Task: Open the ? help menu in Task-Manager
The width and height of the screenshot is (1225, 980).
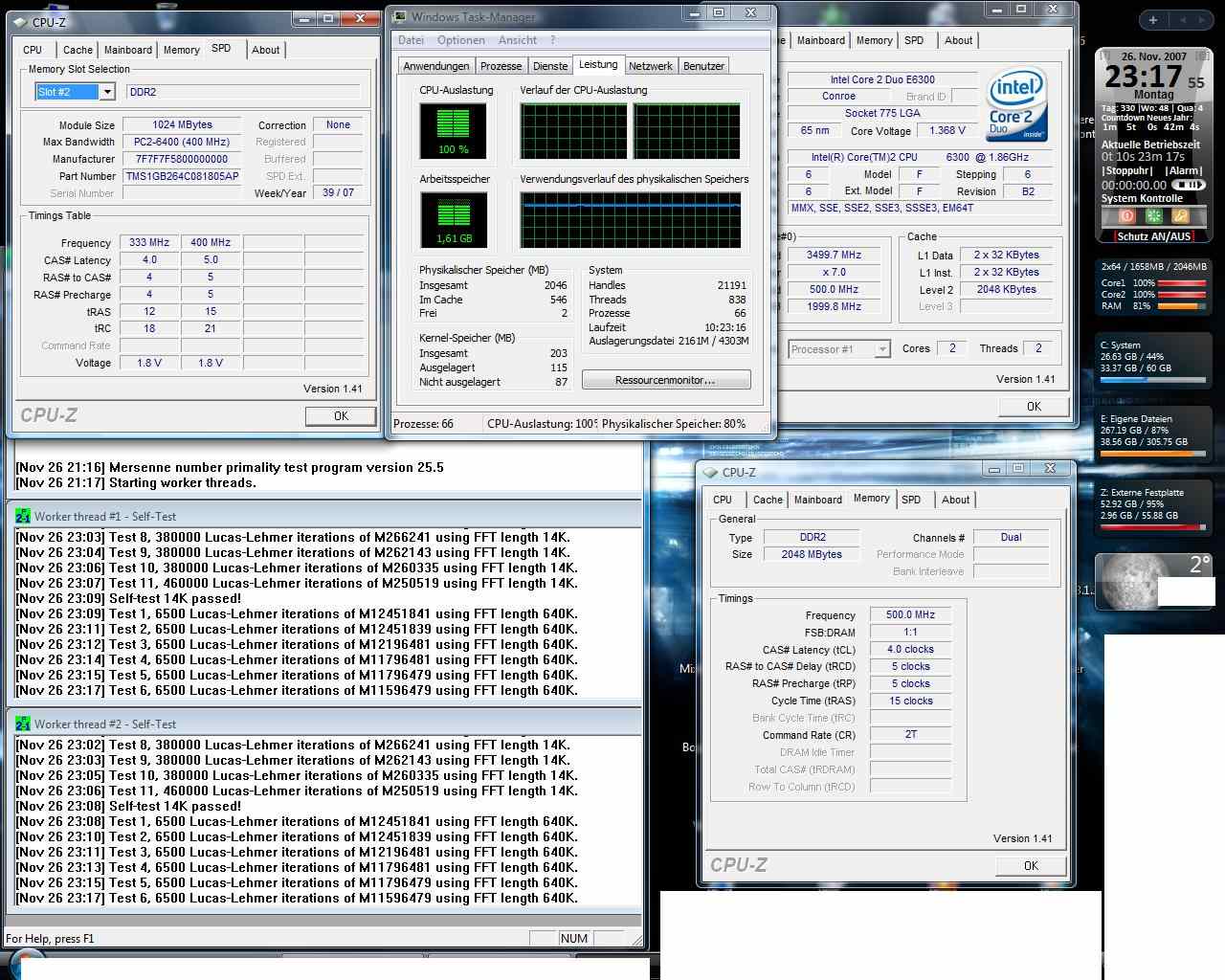Action: [x=552, y=40]
